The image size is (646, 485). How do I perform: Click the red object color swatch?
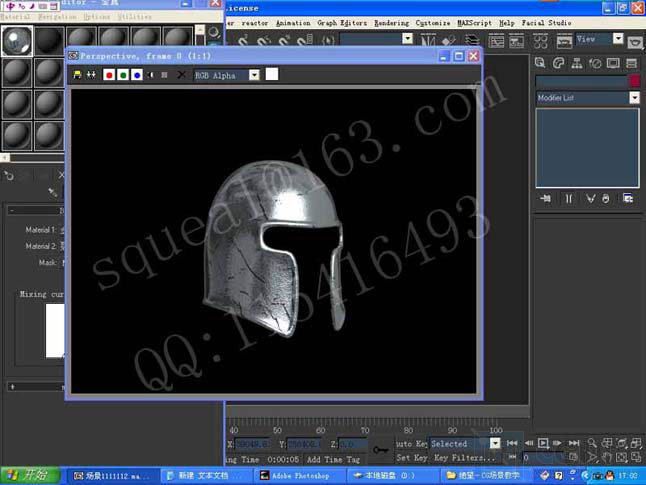pyautogui.click(x=635, y=81)
